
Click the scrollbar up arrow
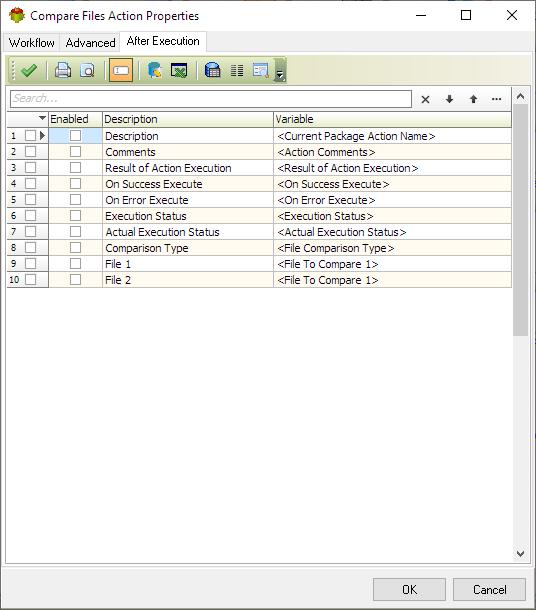520,96
